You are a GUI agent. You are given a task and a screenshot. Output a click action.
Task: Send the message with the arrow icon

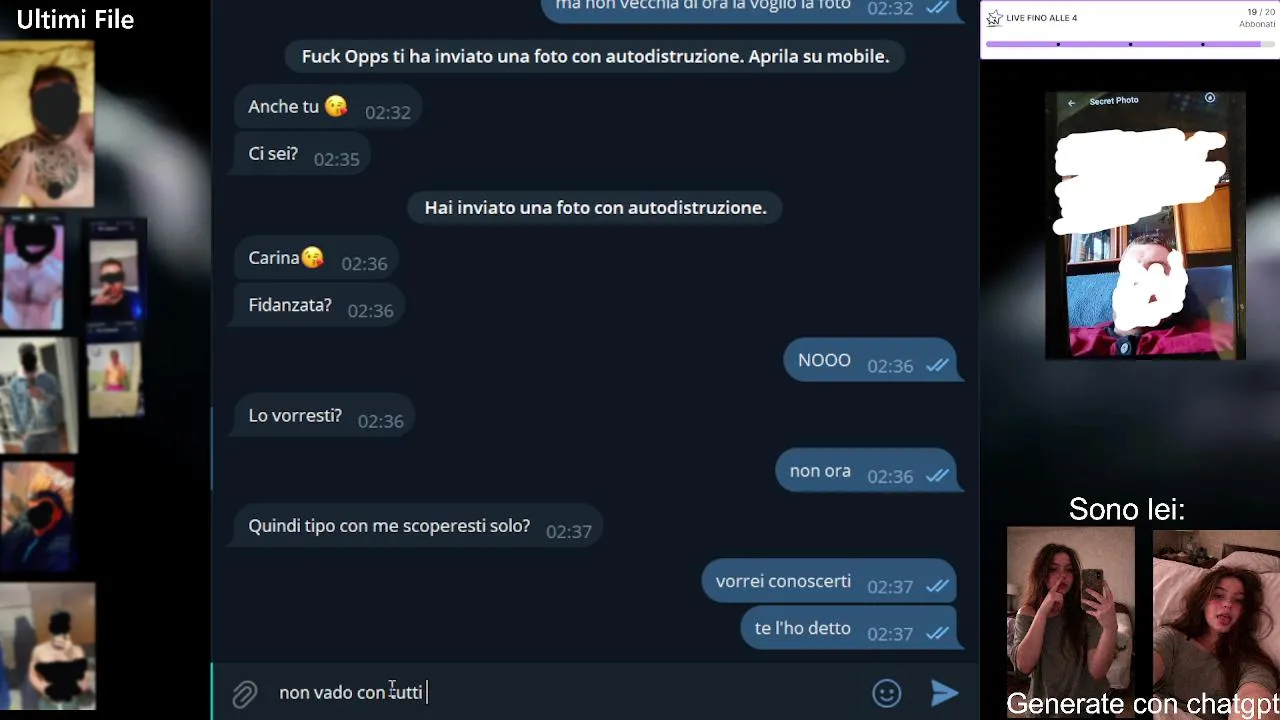point(945,692)
